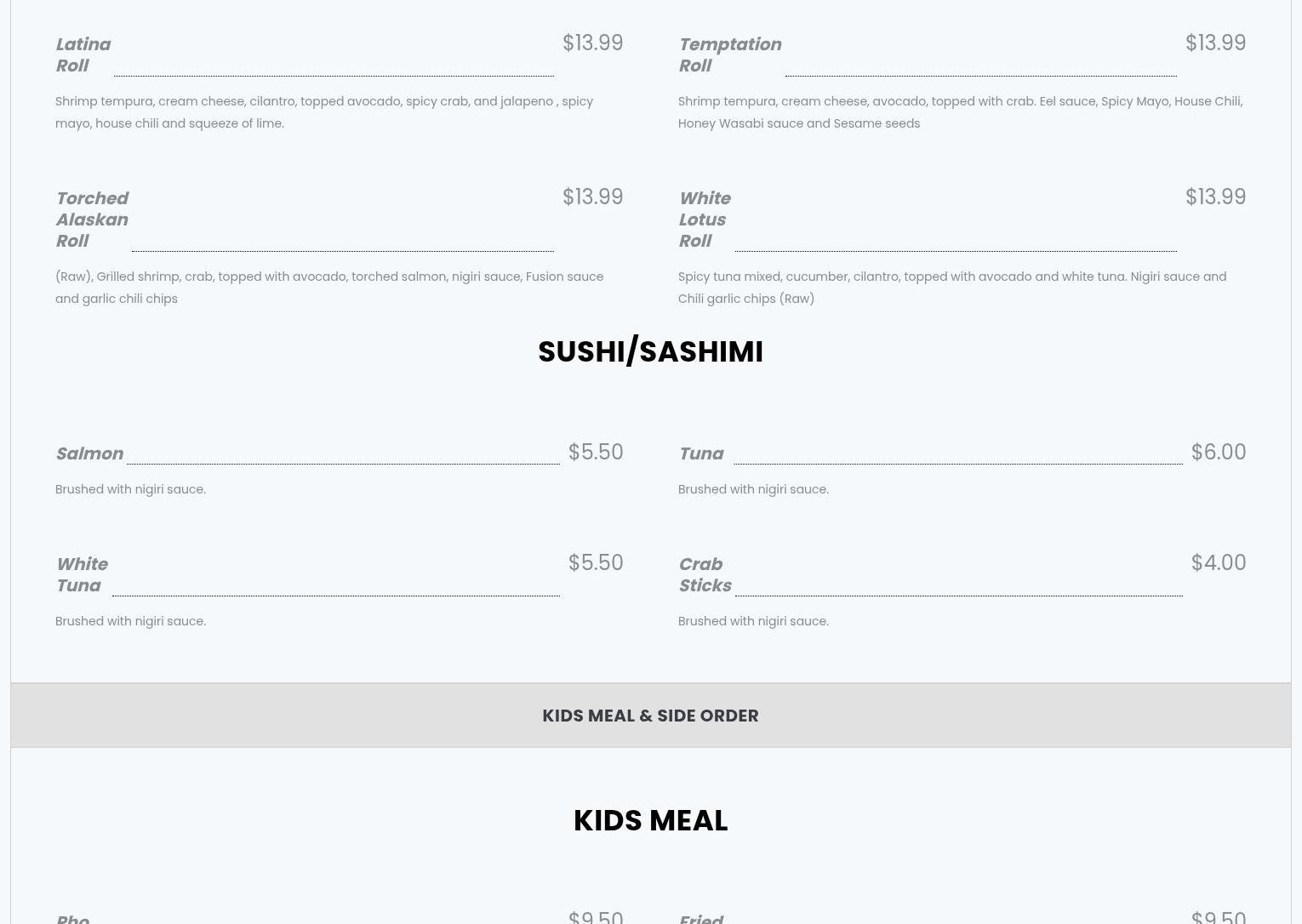Image resolution: width=1302 pixels, height=924 pixels.
Task: Select the $4.00 Crab Sticks price
Action: [x=1218, y=562]
